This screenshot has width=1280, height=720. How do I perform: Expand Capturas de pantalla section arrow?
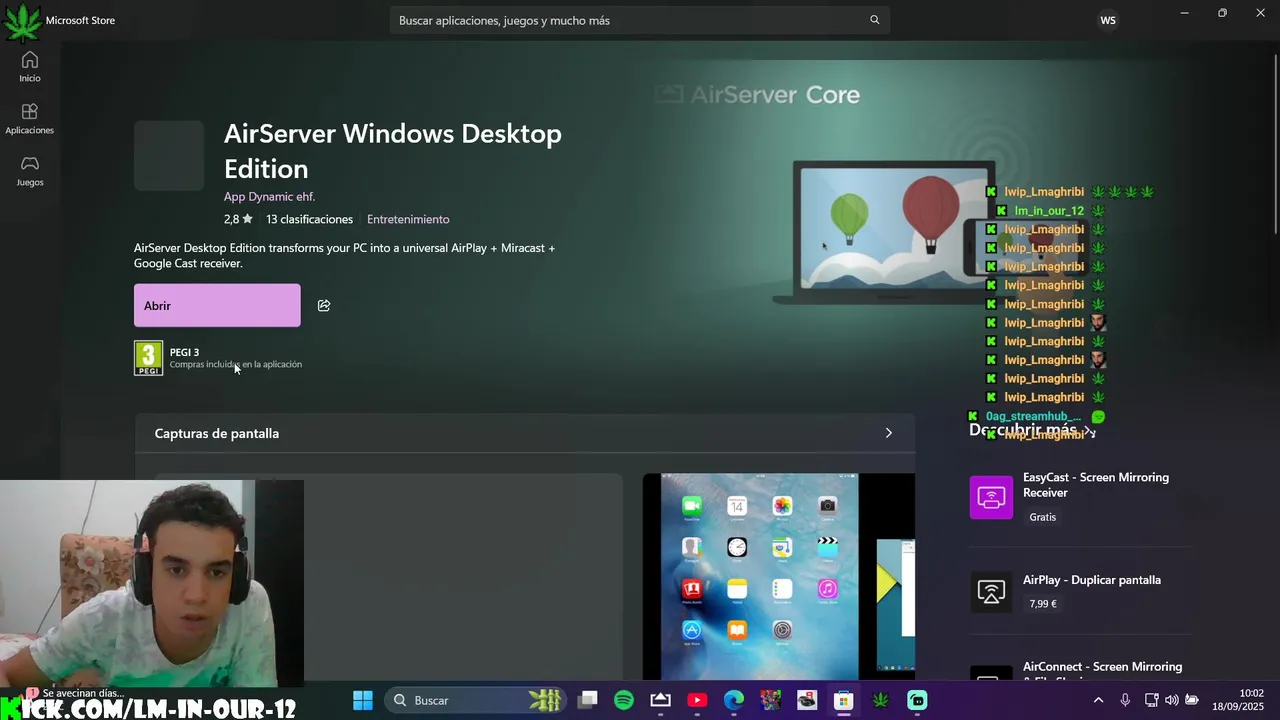point(888,433)
